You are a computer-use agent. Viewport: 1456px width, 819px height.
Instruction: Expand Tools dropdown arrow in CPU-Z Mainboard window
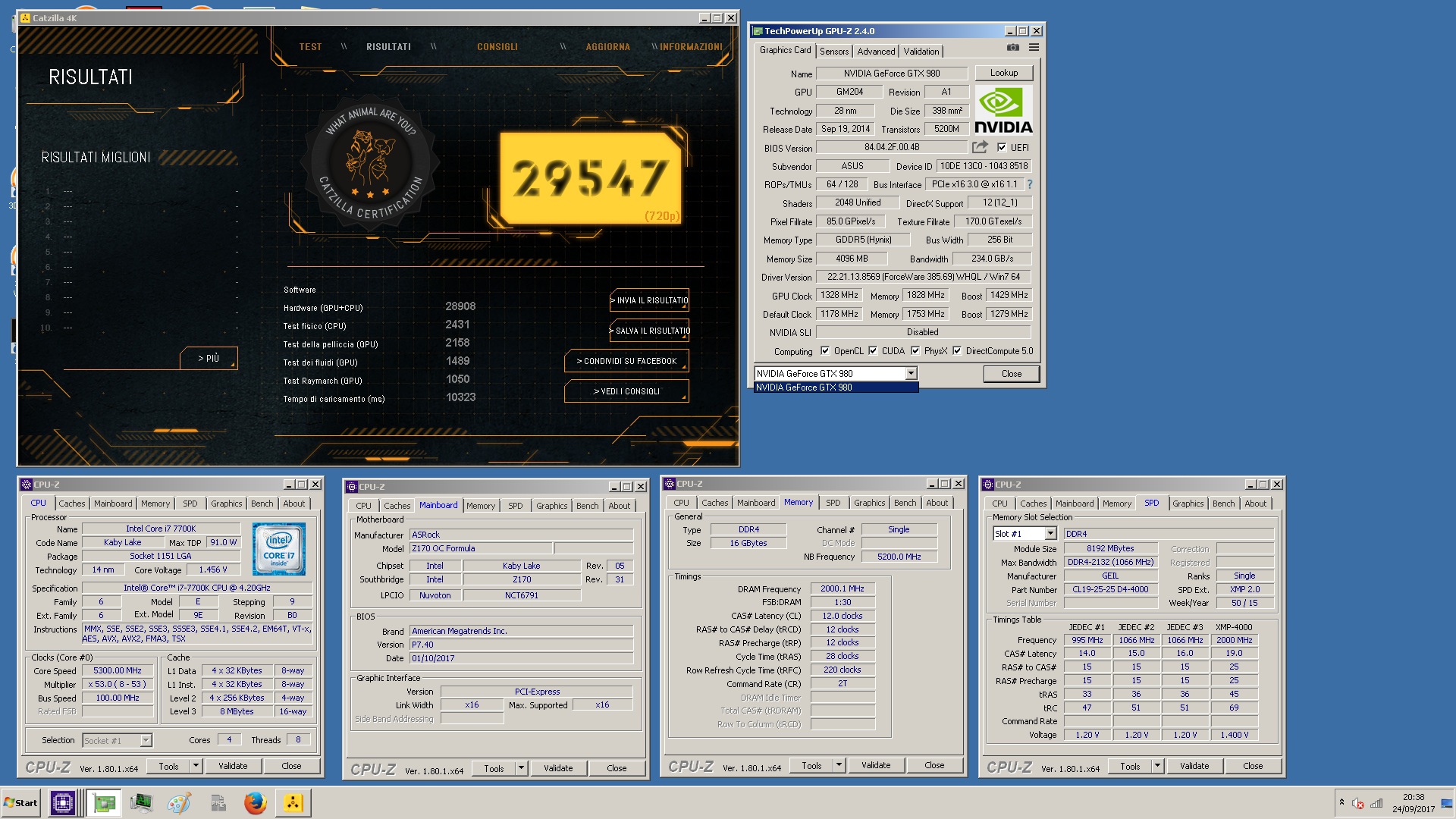[521, 768]
